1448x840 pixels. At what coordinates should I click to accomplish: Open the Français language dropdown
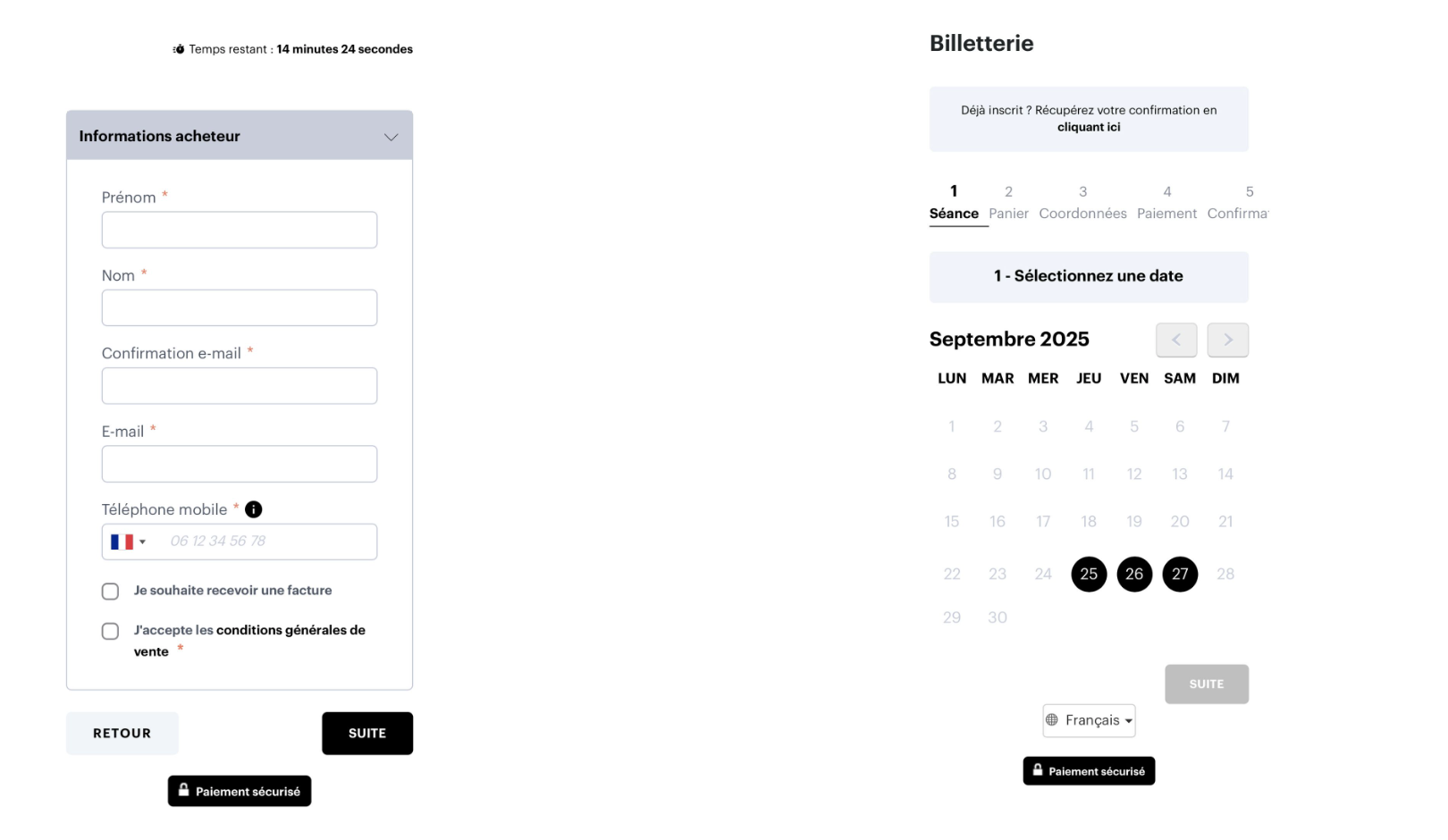[x=1089, y=720]
